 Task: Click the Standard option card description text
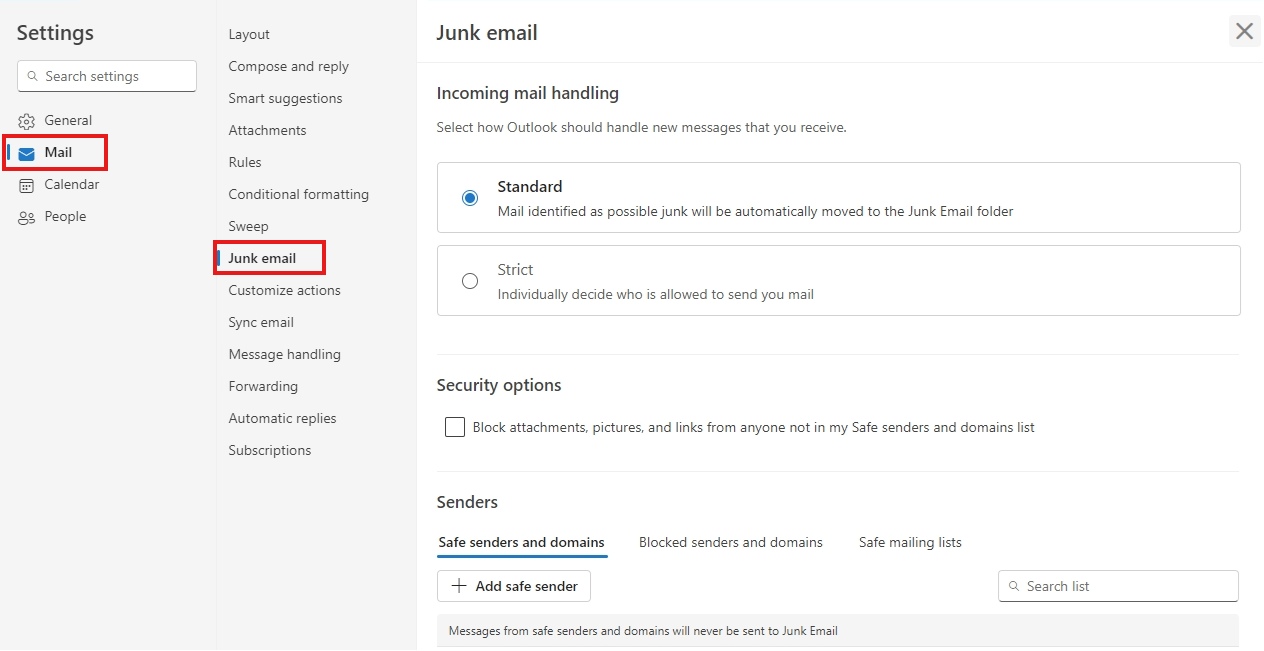[x=755, y=212]
